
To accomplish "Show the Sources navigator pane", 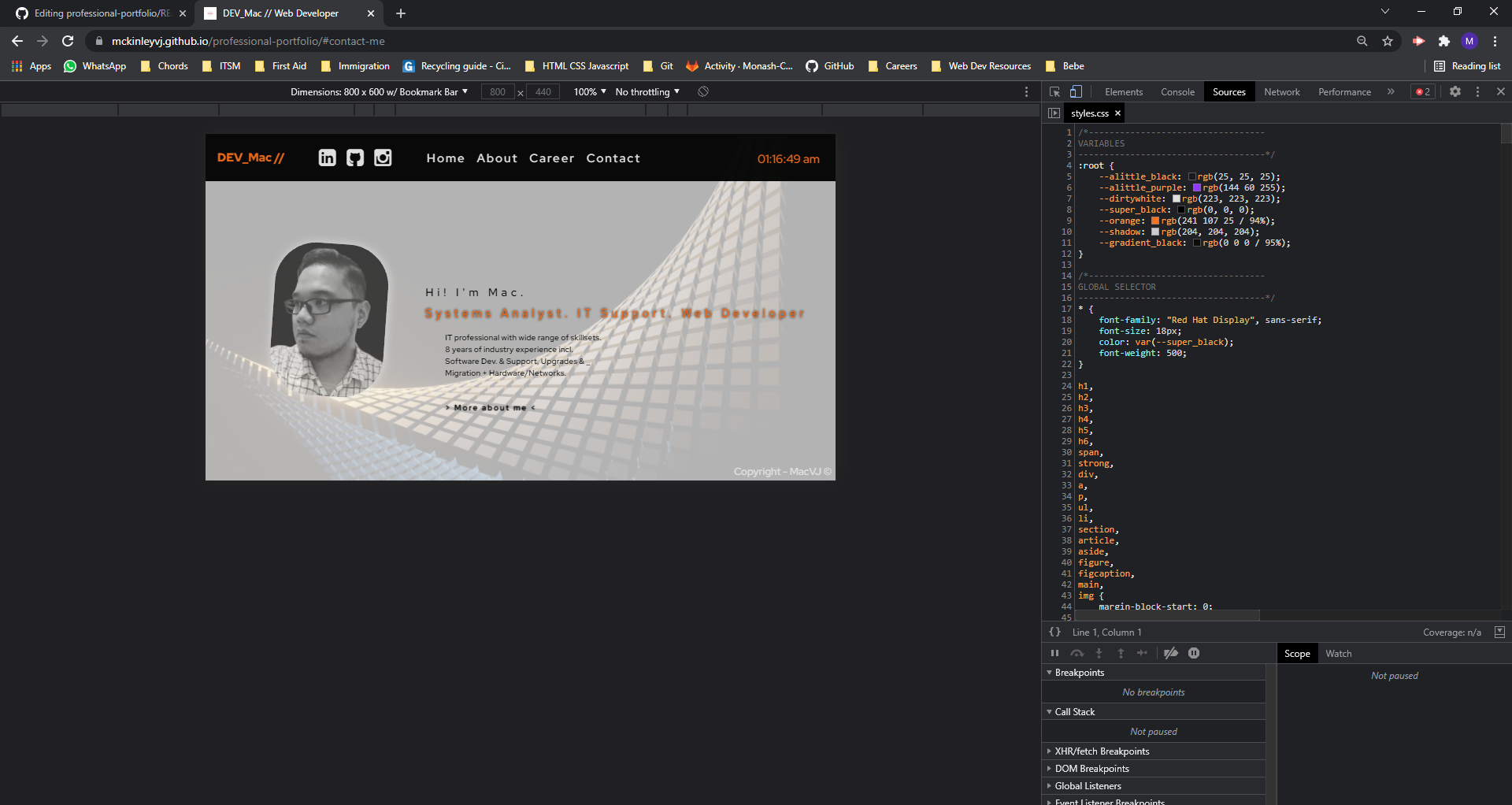I will point(1054,113).
